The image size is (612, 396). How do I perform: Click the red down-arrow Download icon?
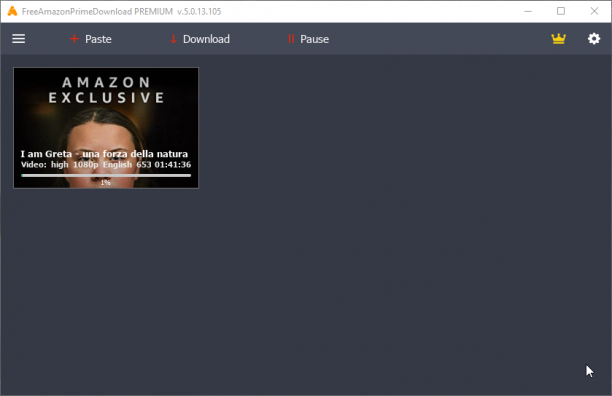[x=173, y=39]
